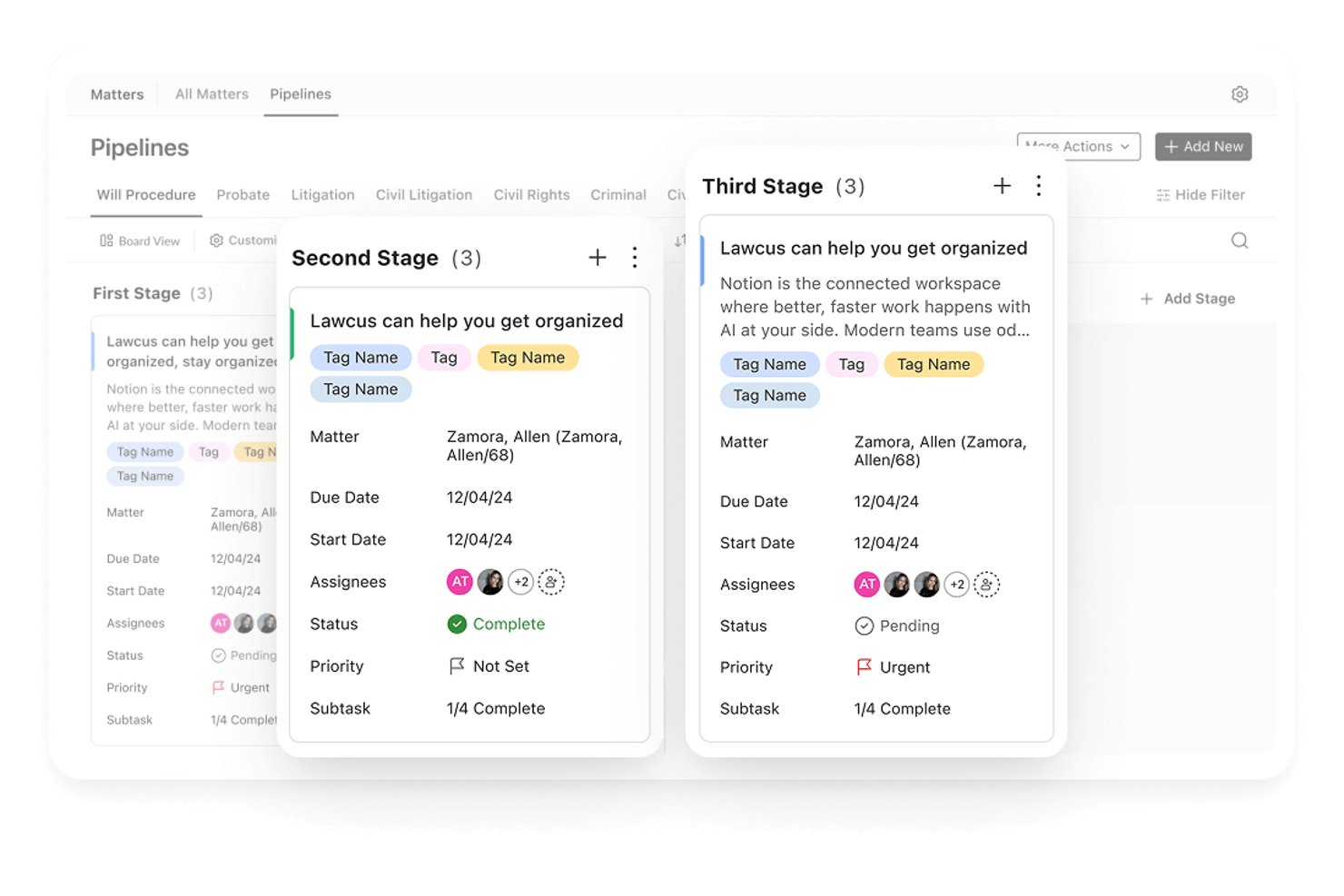Click yellow Tag Name on Second Stage card
This screenshot has height=896, width=1344.
click(x=528, y=358)
